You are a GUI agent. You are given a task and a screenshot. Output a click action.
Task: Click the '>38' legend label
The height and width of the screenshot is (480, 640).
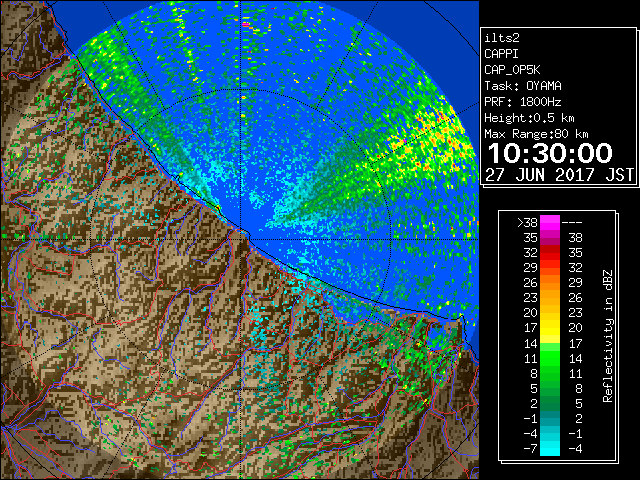pyautogui.click(x=527, y=222)
